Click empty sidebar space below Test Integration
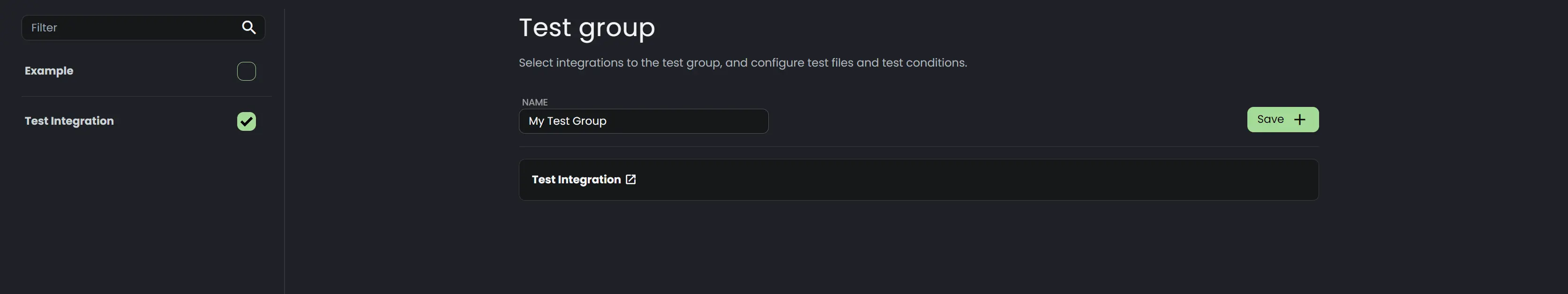 pos(143,213)
